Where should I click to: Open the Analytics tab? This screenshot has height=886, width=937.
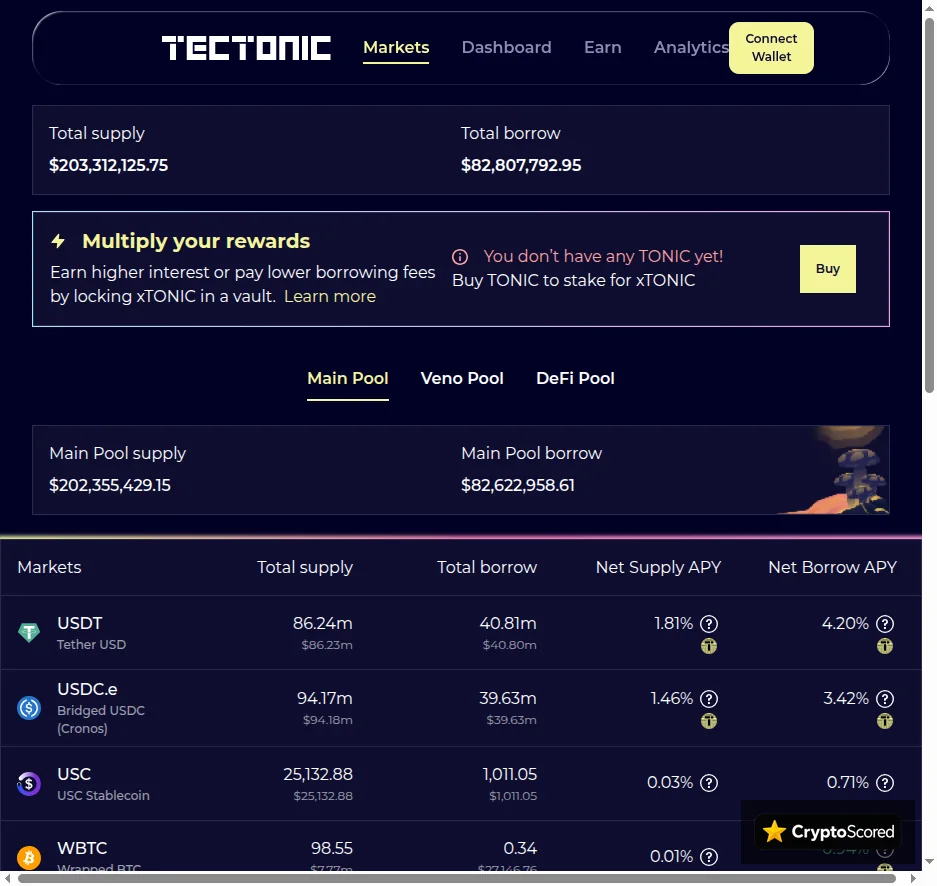point(691,47)
